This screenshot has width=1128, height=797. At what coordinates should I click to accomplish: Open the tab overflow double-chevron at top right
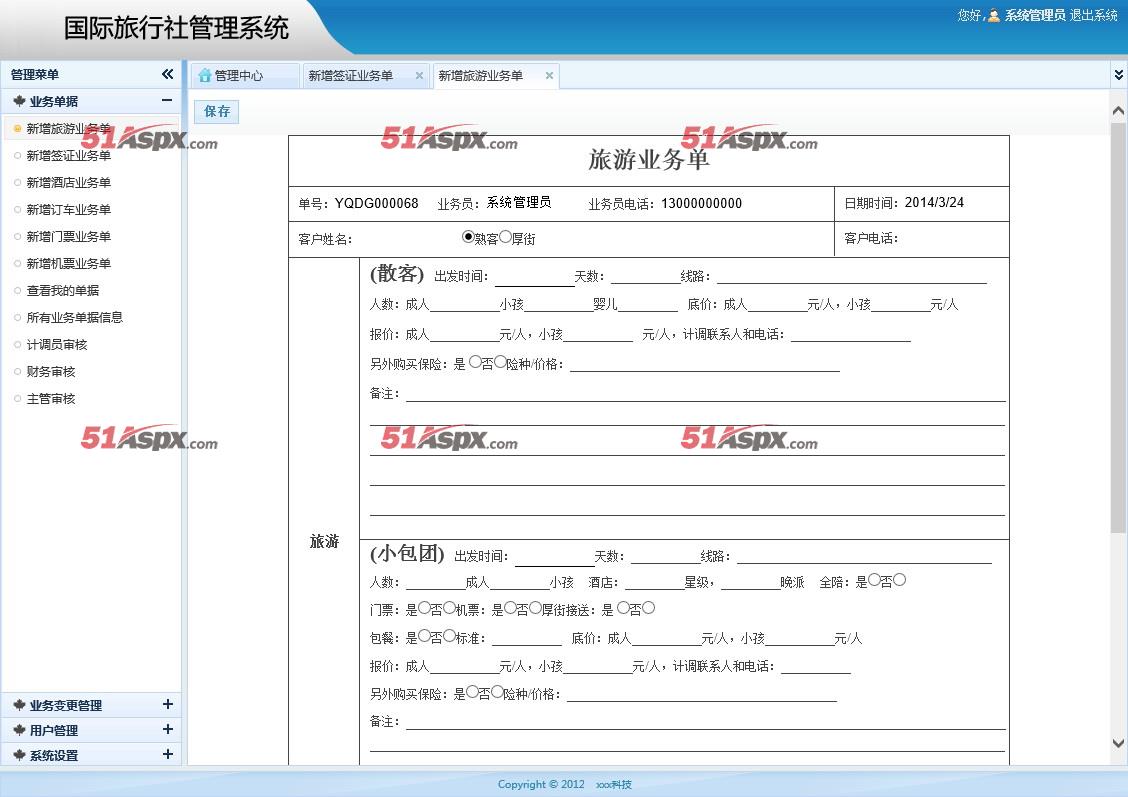point(1118,74)
